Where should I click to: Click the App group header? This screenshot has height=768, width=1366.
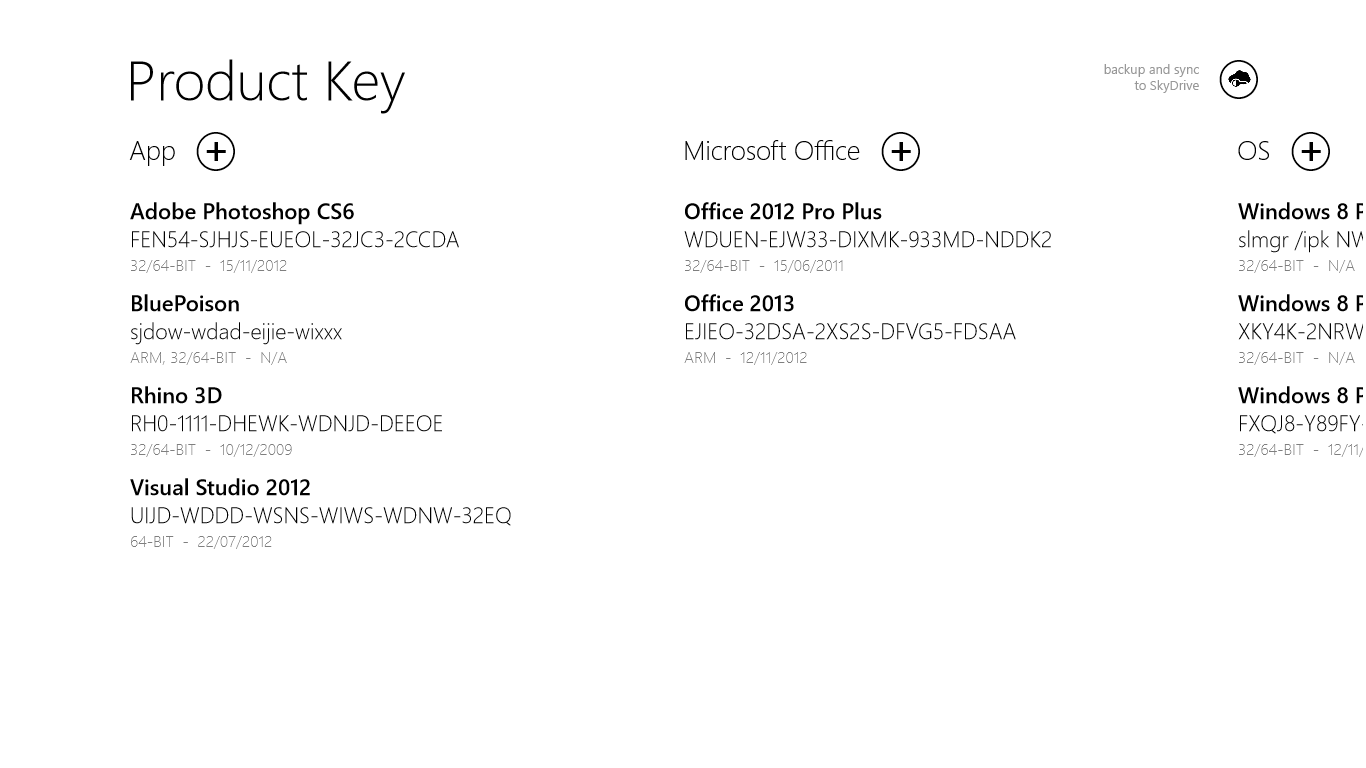tap(153, 151)
